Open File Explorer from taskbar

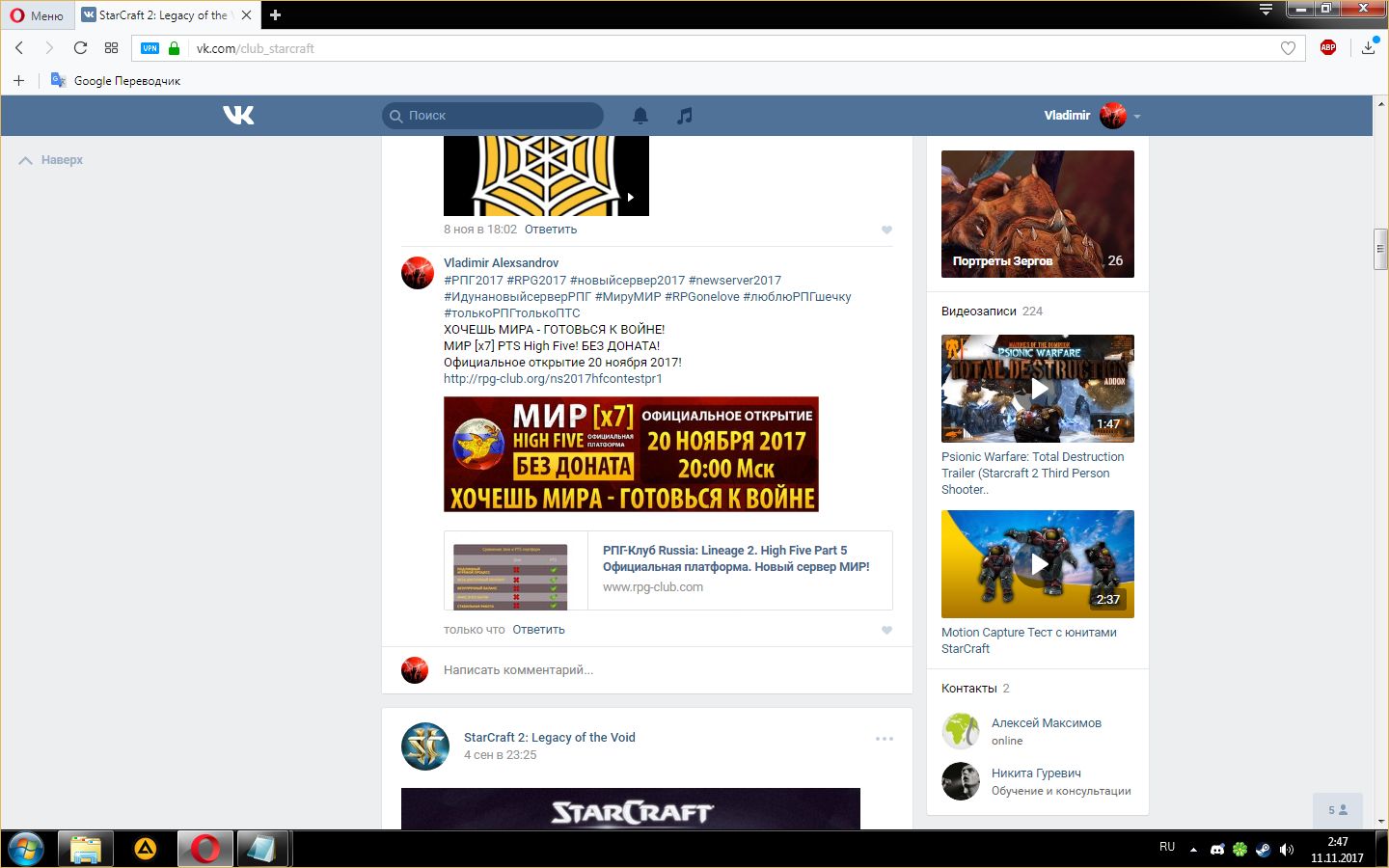(x=85, y=850)
